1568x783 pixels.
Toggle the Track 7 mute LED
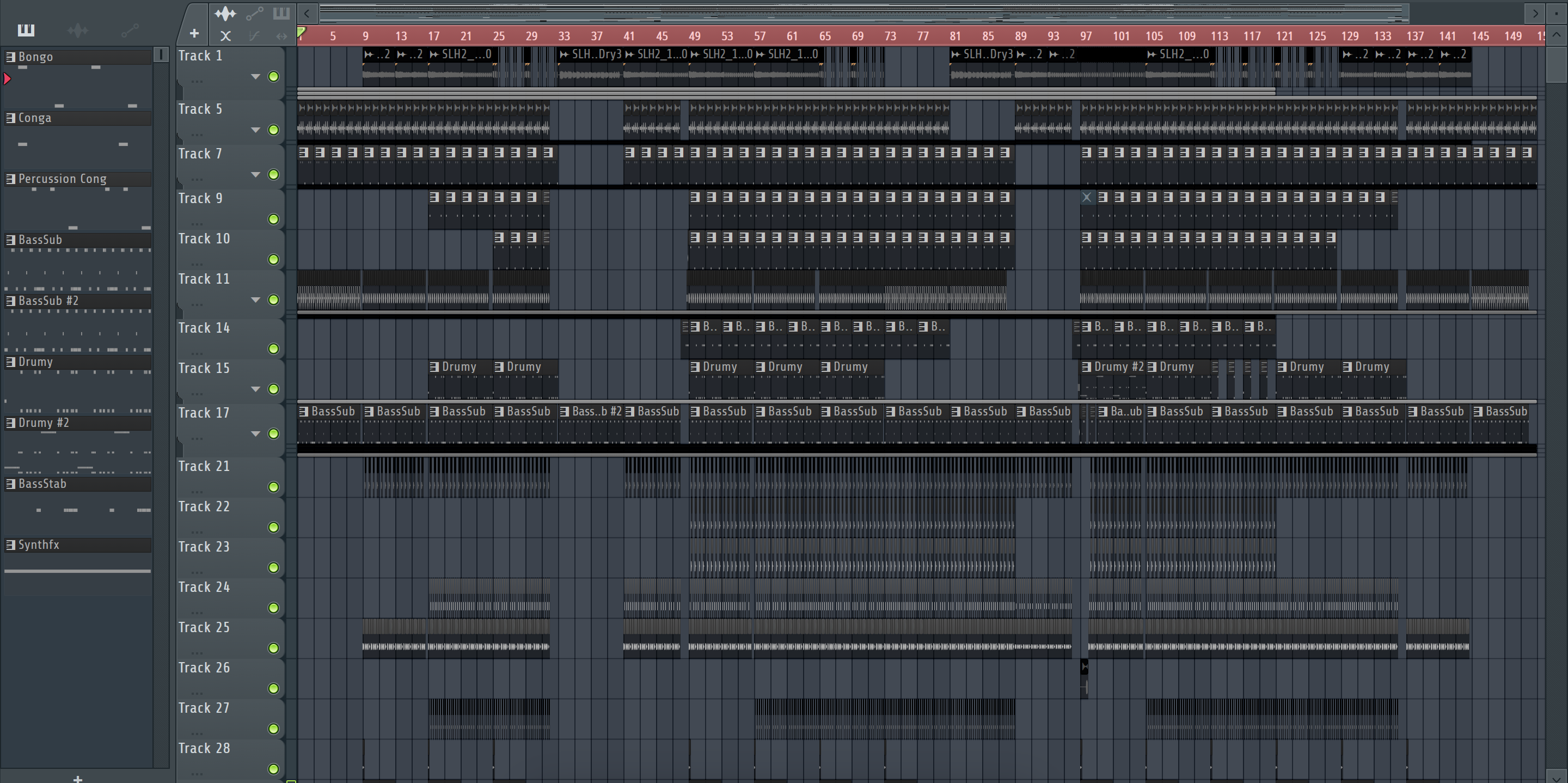(273, 175)
